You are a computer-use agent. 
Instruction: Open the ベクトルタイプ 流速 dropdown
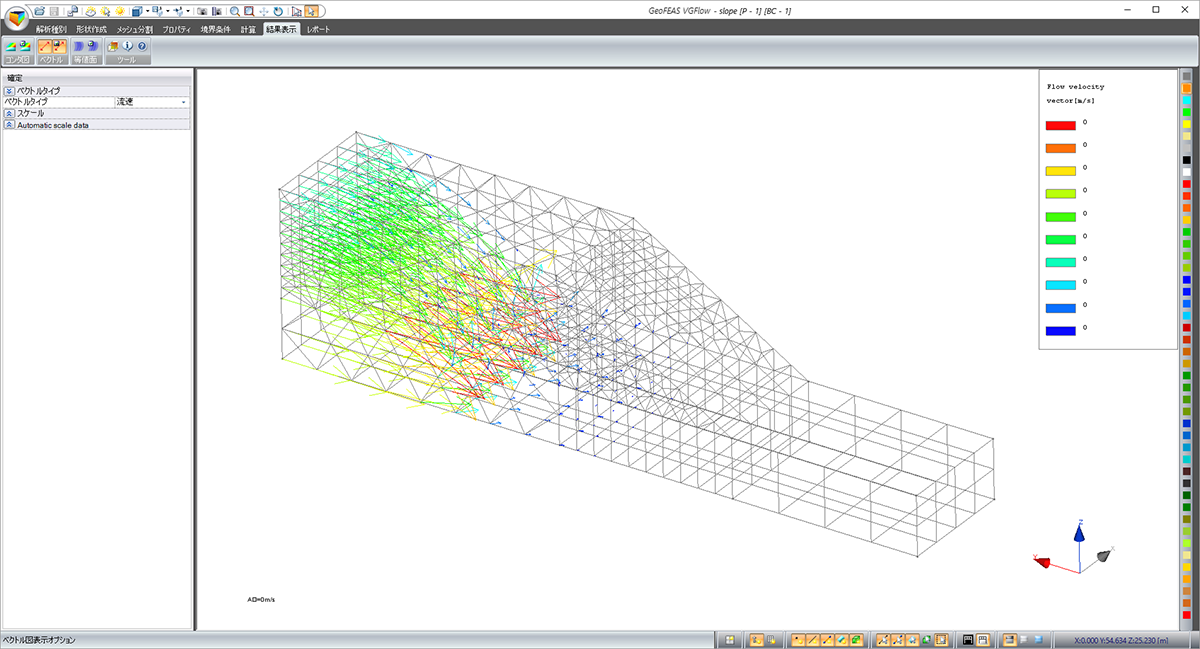[x=183, y=102]
